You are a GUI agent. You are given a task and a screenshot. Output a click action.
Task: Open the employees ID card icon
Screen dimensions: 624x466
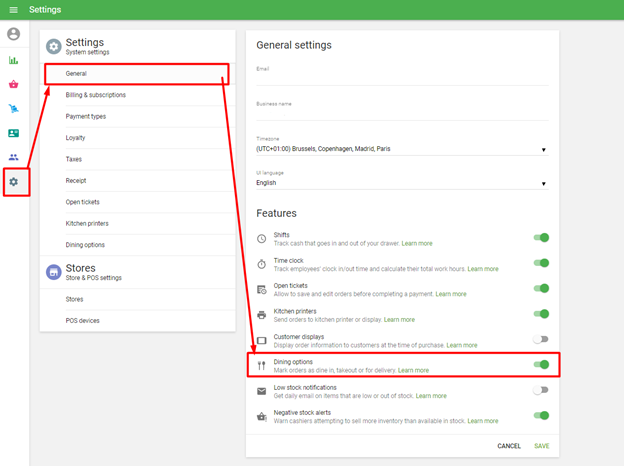tap(14, 133)
